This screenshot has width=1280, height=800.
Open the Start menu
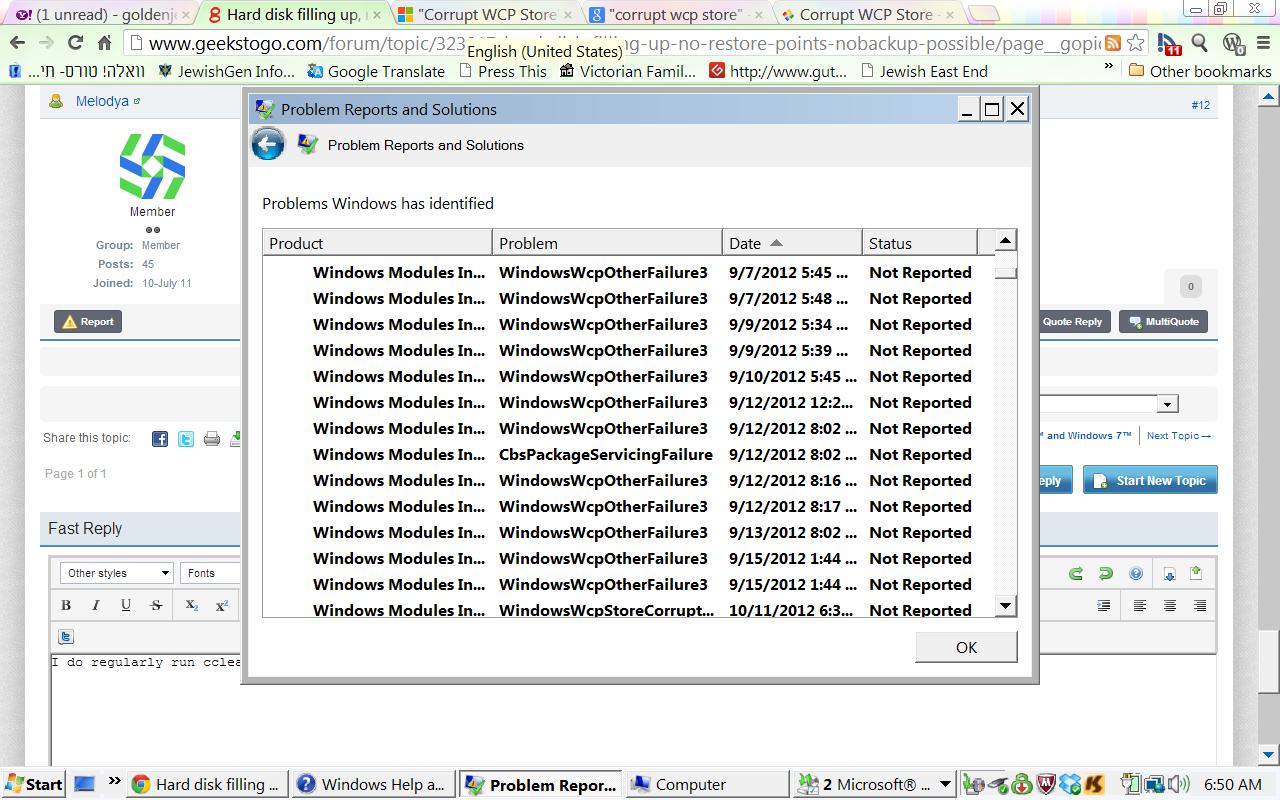[x=34, y=784]
